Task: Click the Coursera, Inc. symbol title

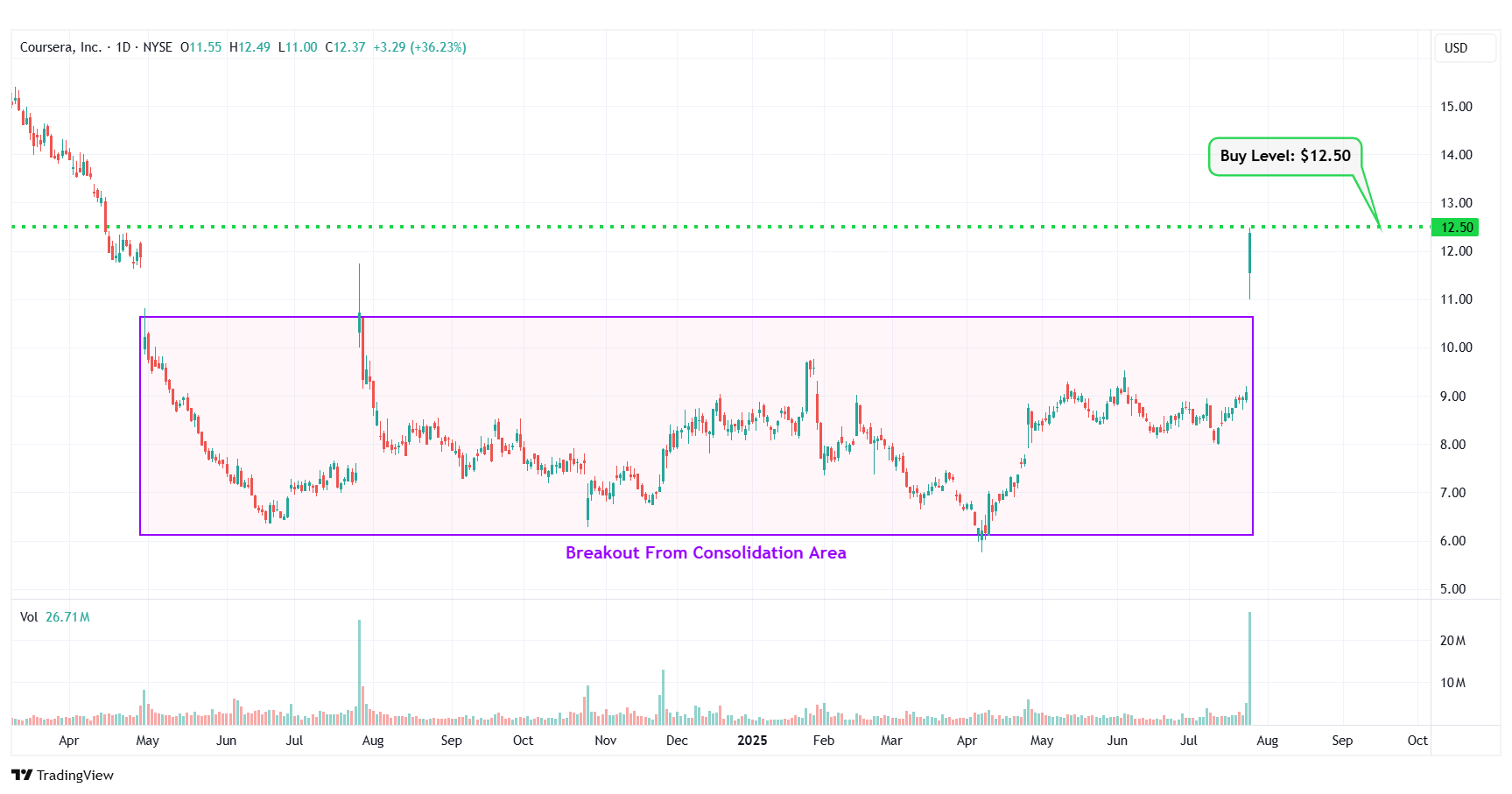Action: [60, 47]
